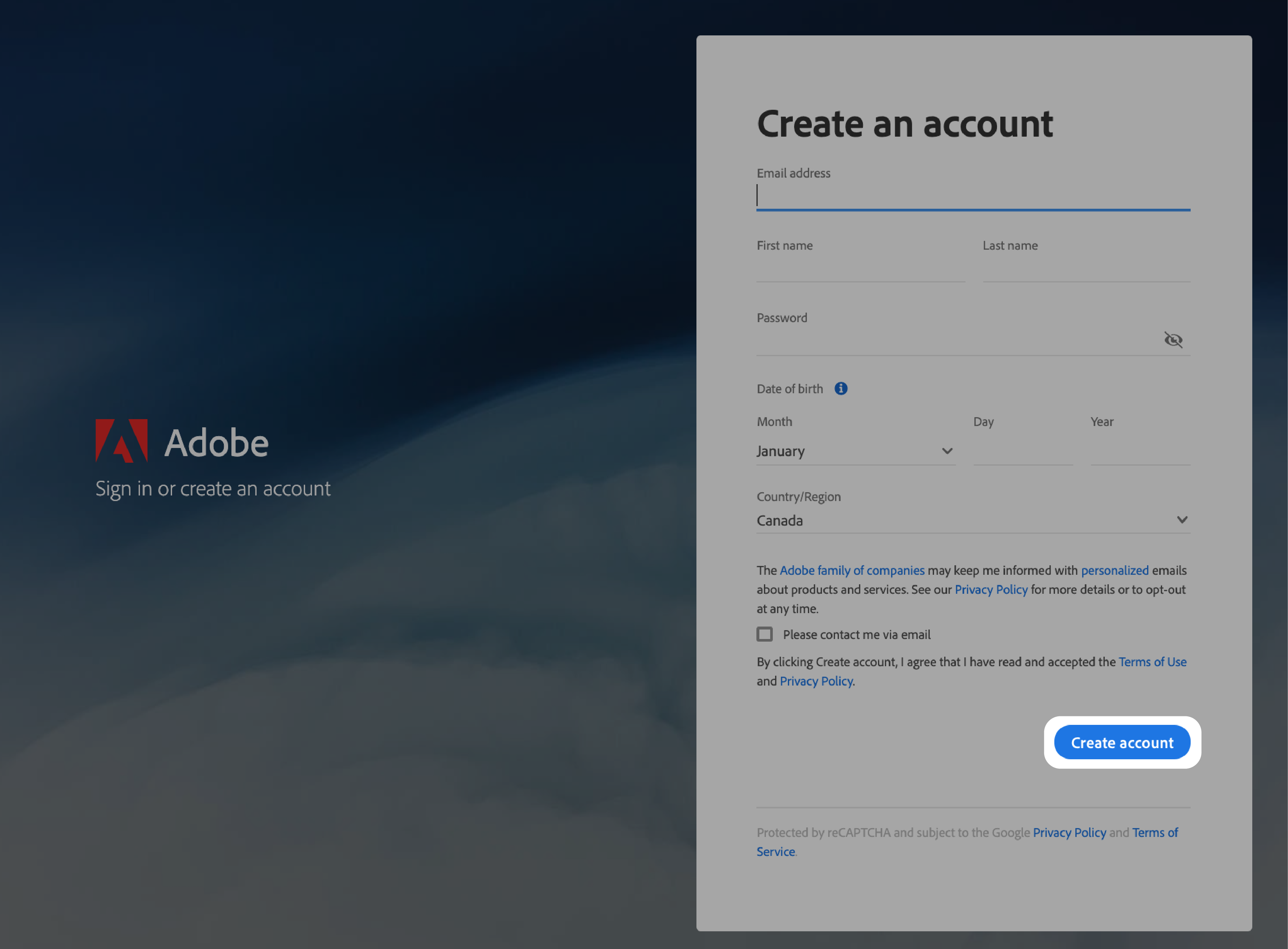
Task: Click the date of birth info icon
Action: point(840,389)
